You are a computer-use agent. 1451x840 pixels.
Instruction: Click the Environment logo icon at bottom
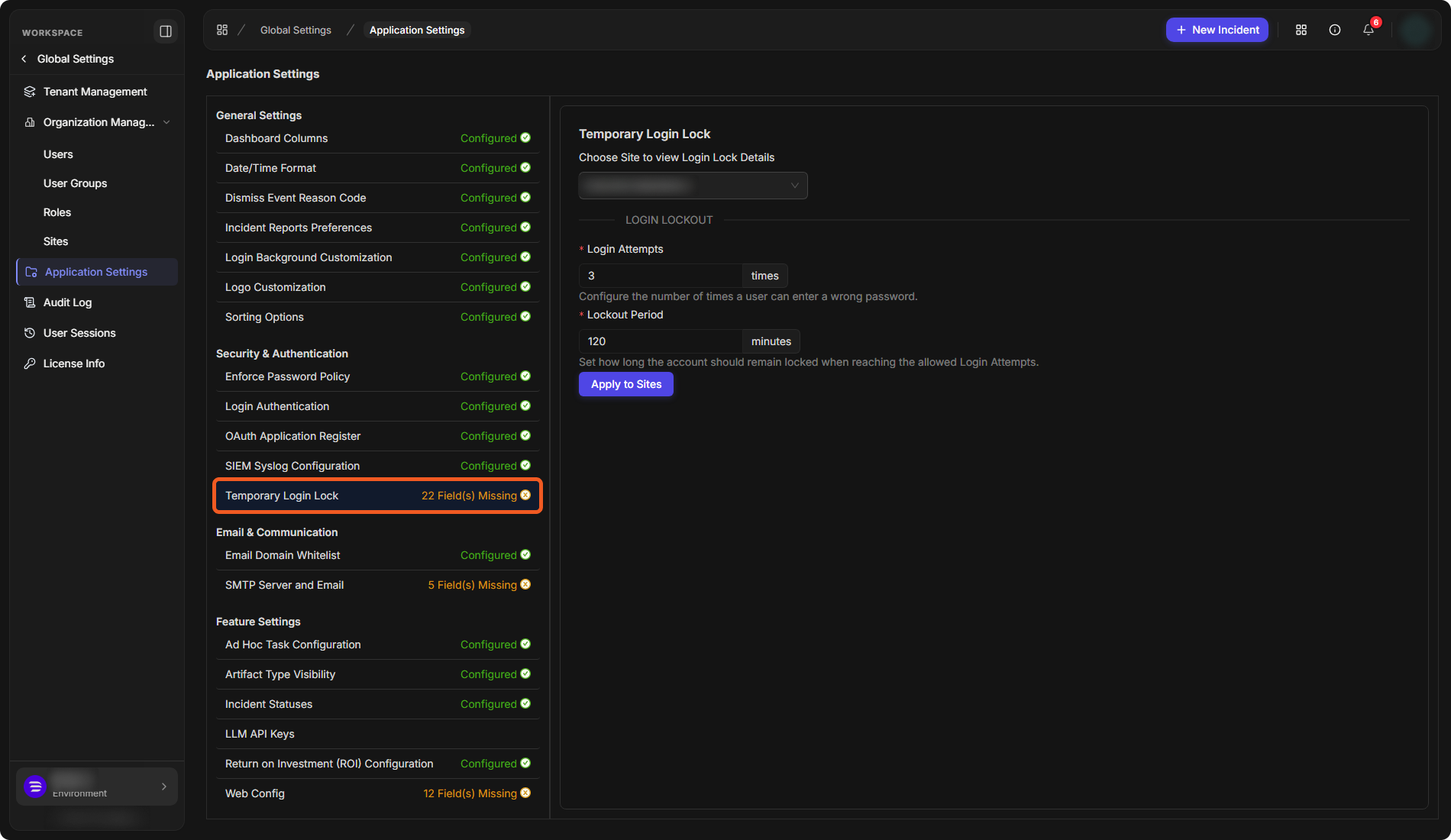click(x=35, y=787)
